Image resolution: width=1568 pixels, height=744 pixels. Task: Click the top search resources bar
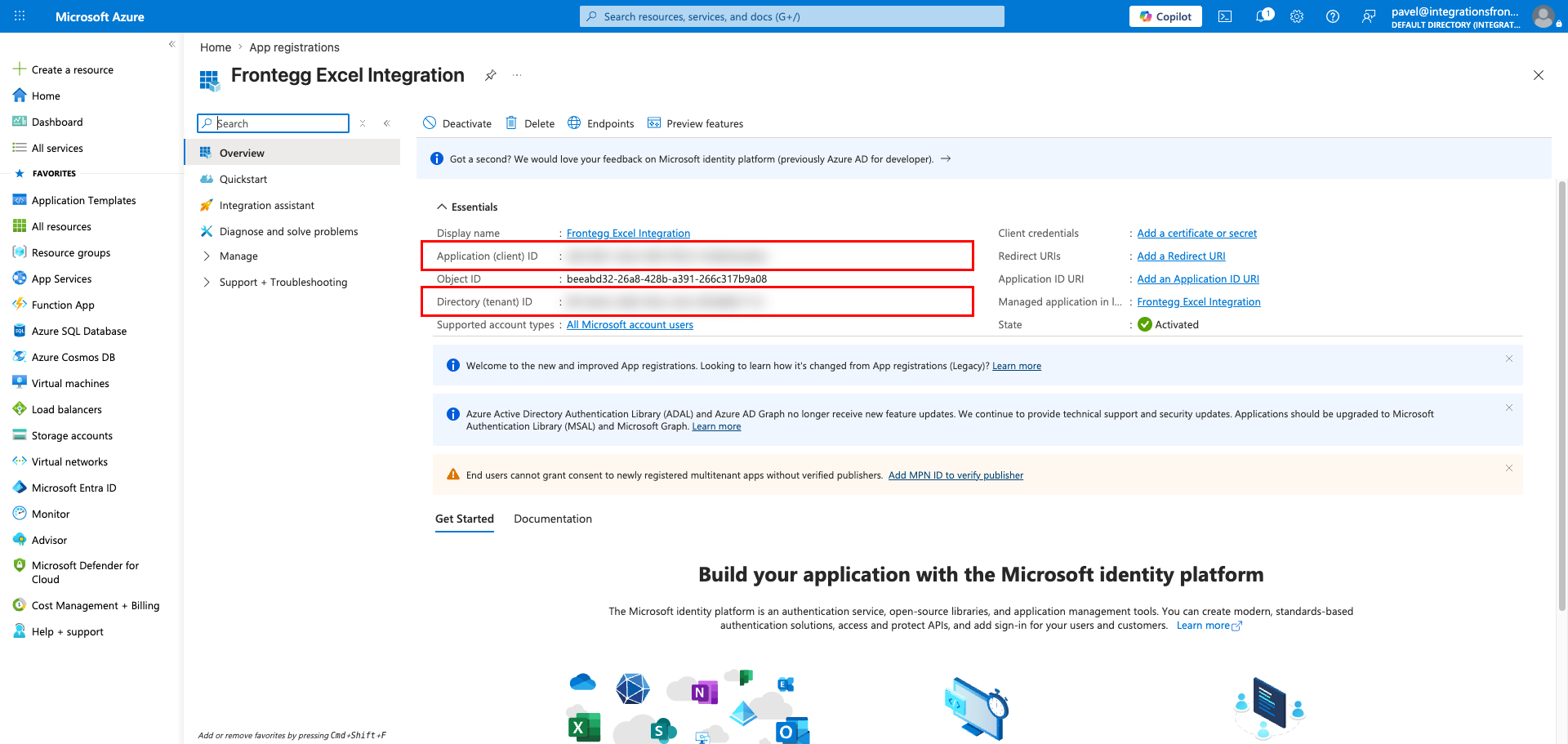[x=792, y=16]
